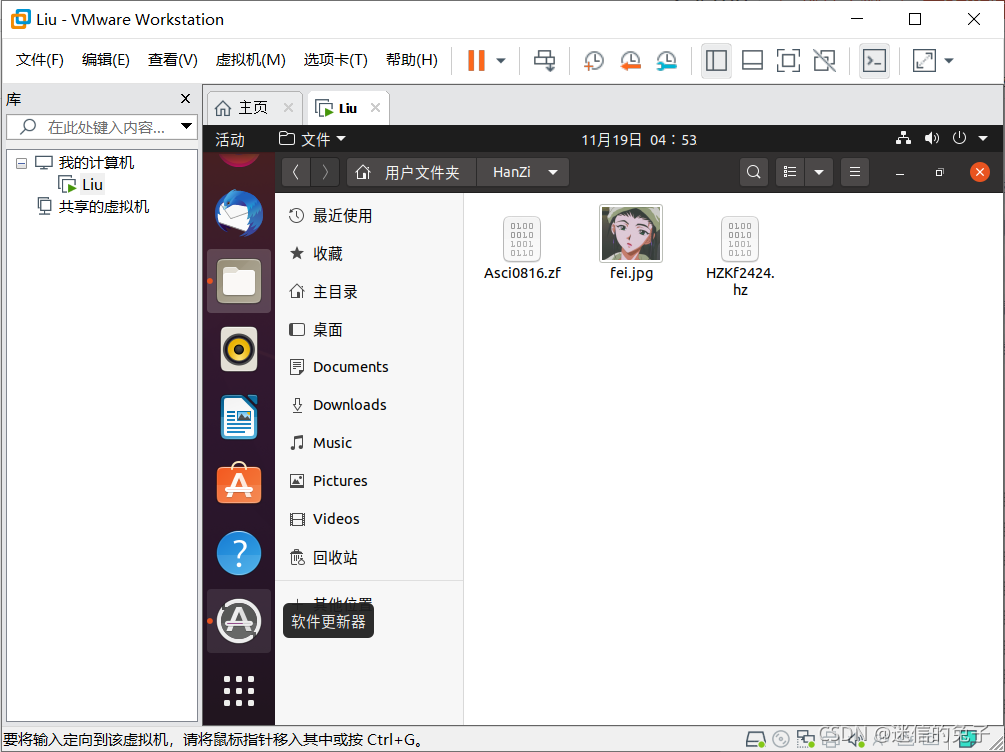Open Rhythmbox from the dock
The image size is (1005, 752).
click(x=239, y=349)
